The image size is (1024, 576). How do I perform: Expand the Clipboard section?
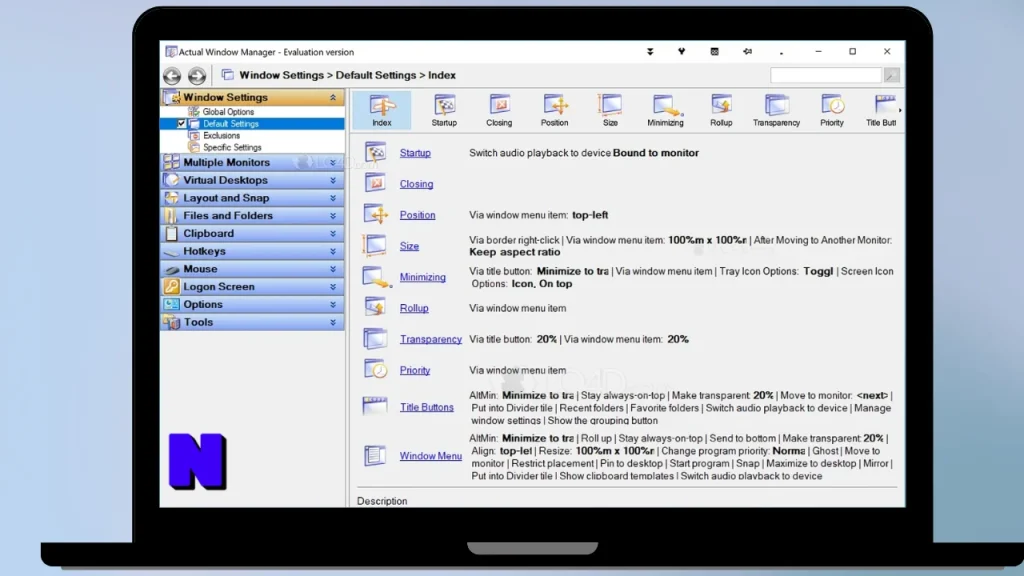click(x=333, y=233)
